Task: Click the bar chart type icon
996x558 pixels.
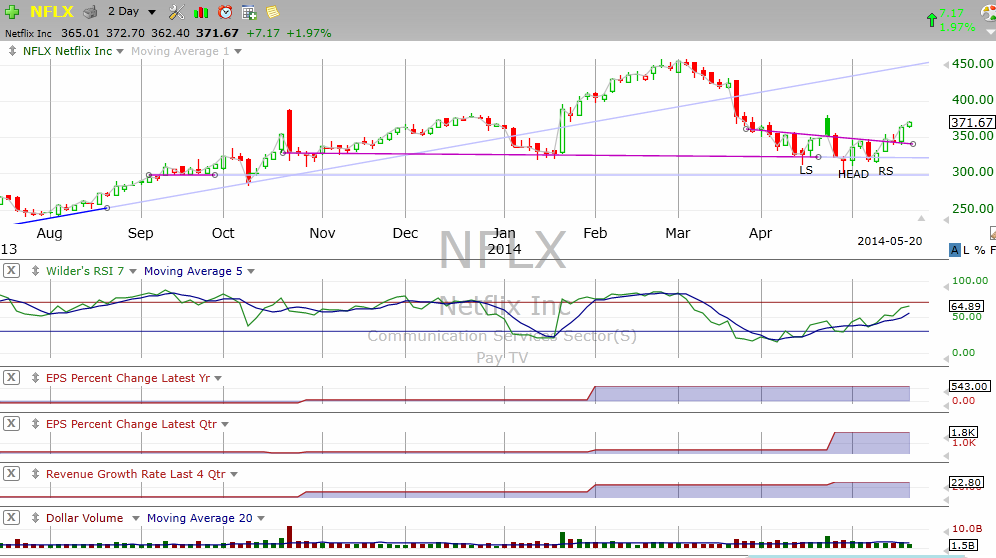Action: (x=202, y=12)
